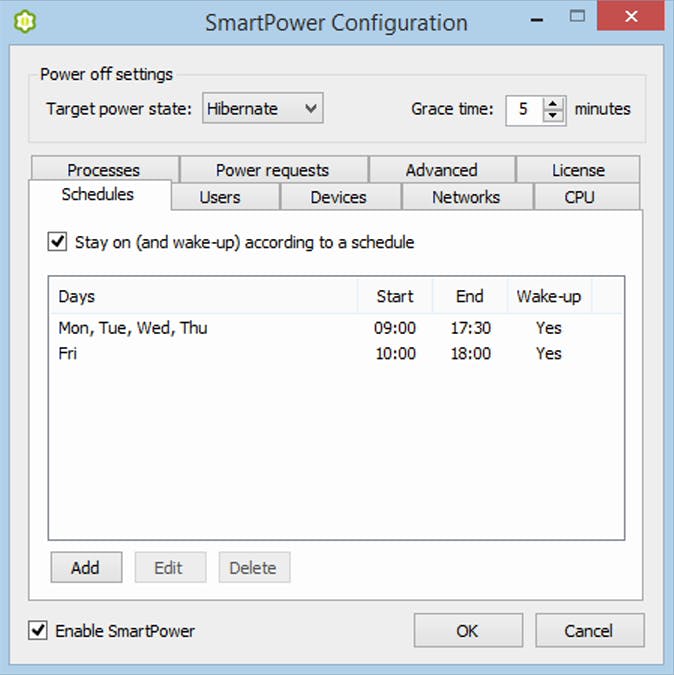Switch to the Processes tab
Viewport: 674px width, 675px height.
tap(104, 170)
